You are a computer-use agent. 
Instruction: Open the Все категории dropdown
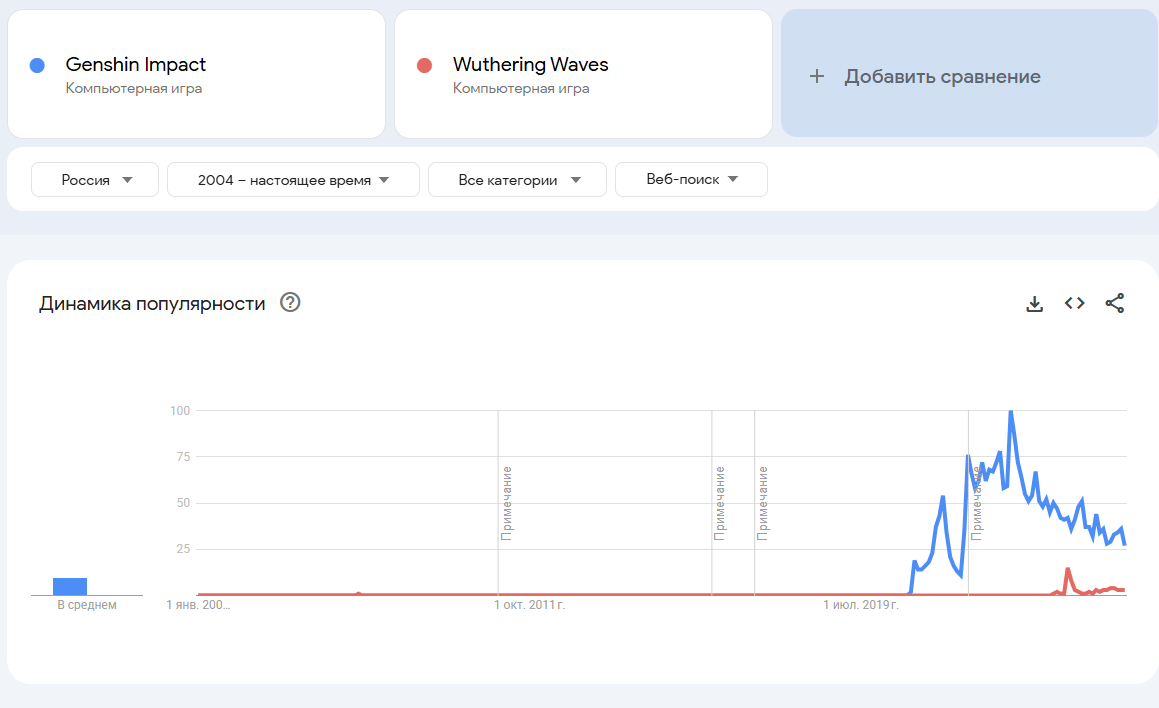click(517, 180)
